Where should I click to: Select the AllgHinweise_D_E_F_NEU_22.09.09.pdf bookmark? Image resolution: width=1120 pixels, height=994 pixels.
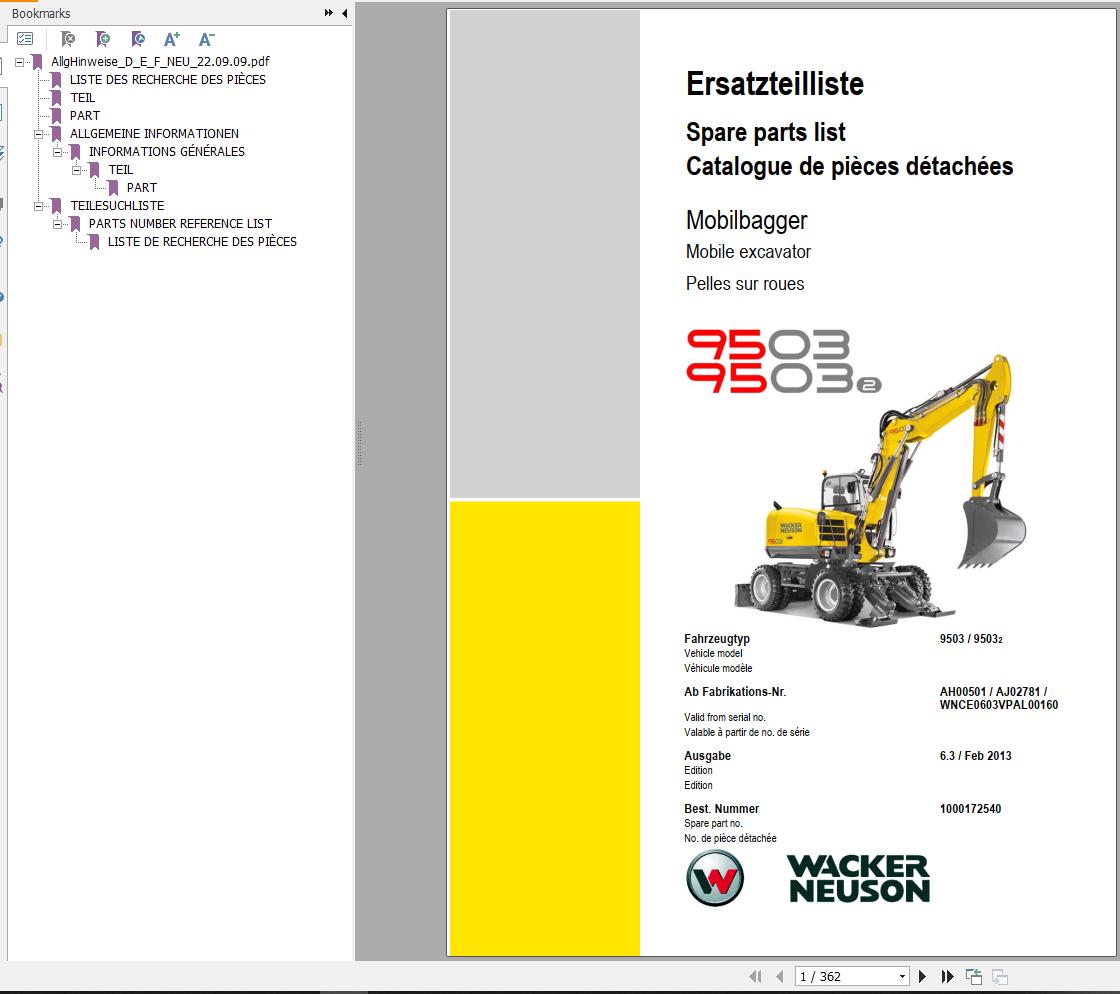[160, 61]
